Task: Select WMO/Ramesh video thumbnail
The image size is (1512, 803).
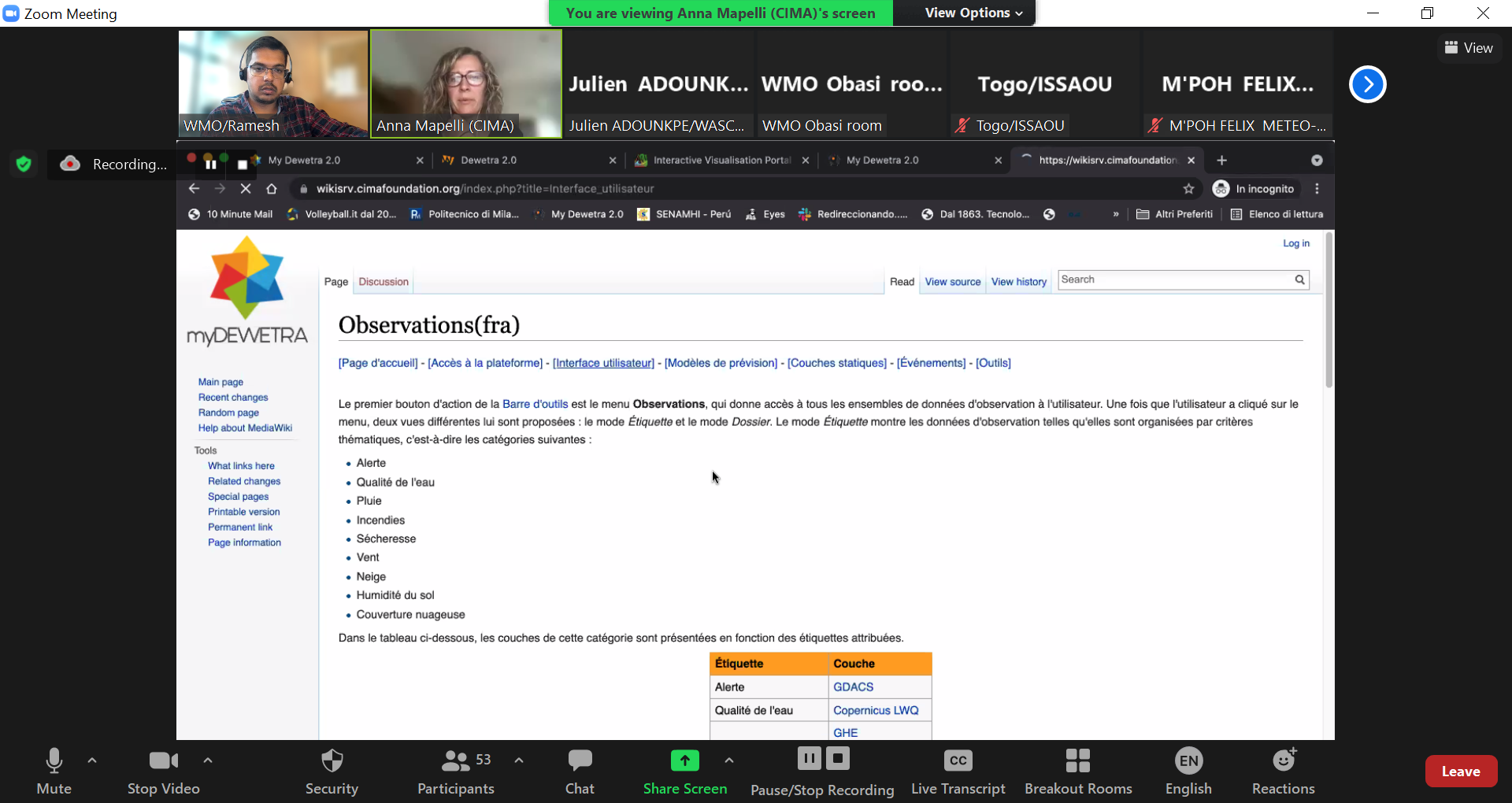Action: point(273,83)
